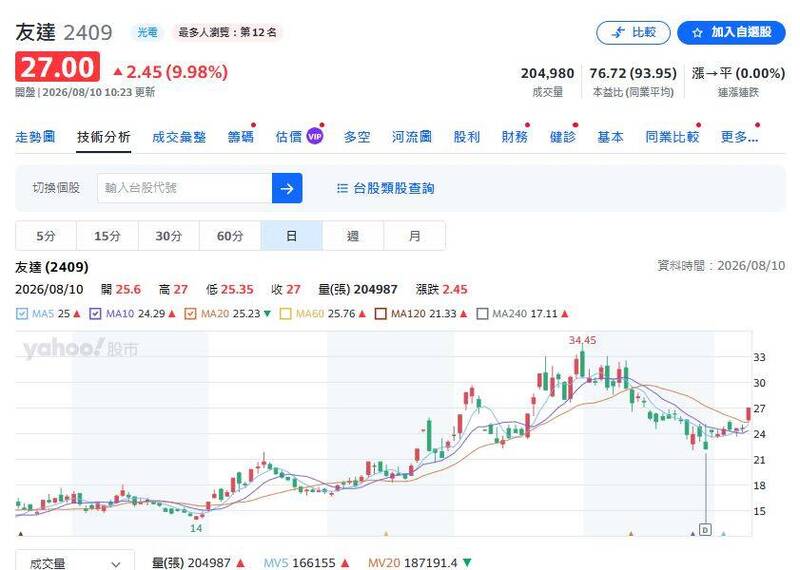Viewport: 800px width, 570px height.
Task: Toggle the MA20 checkbox
Action: click(190, 314)
